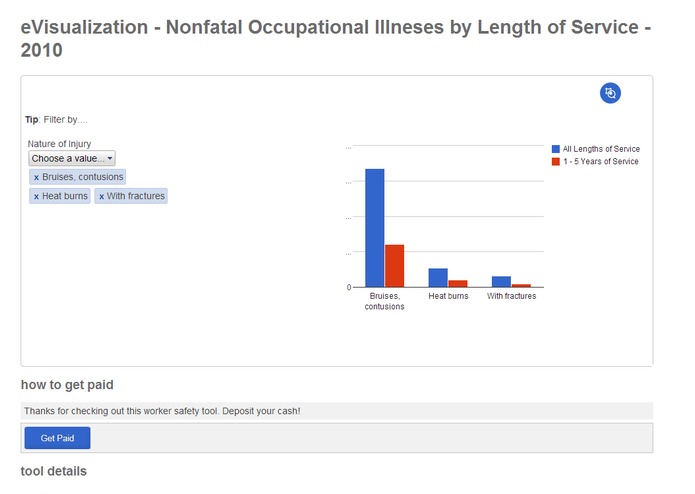Open the Choose a value dropdown
This screenshot has width=695, height=494.
coord(72,158)
